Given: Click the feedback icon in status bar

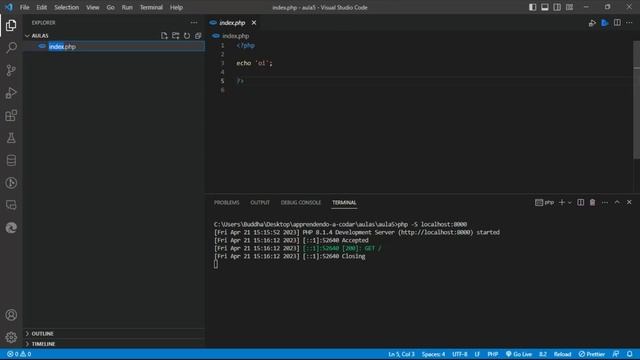Looking at the screenshot, I should 616,354.
